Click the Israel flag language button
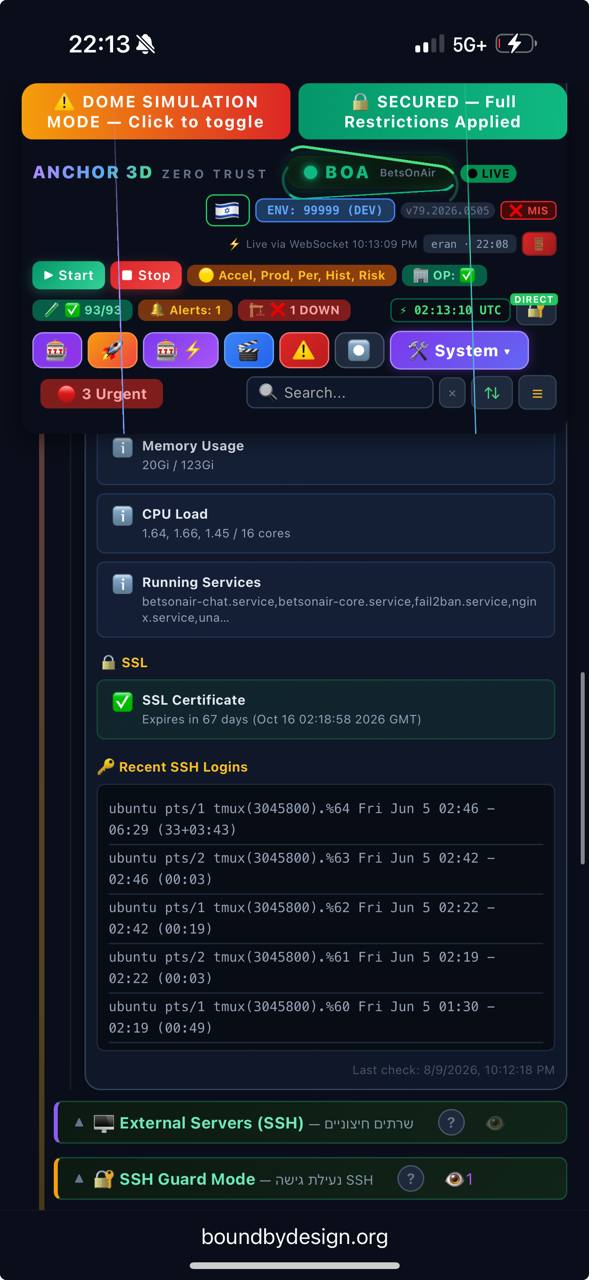This screenshot has width=589, height=1280. click(227, 210)
